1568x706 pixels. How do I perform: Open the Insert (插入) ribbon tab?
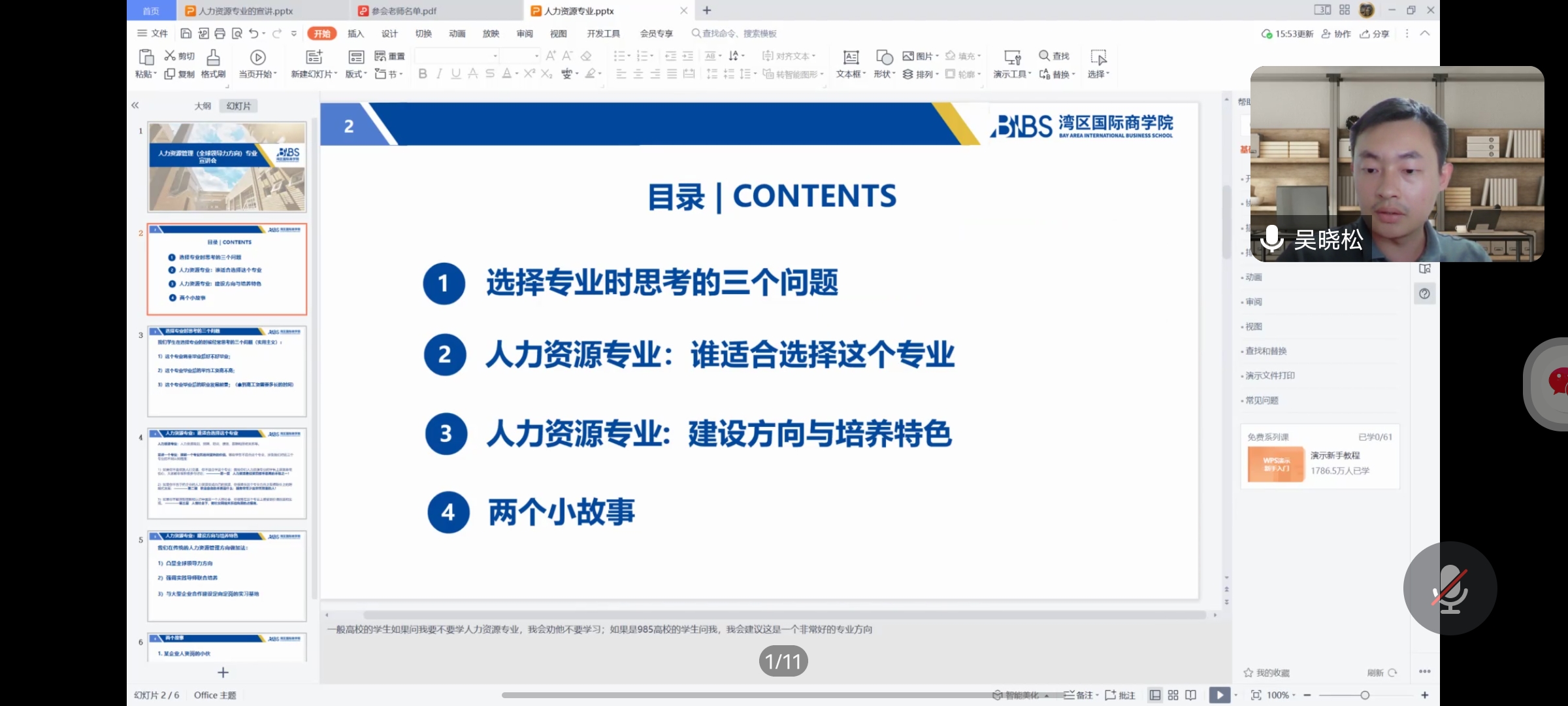pyautogui.click(x=355, y=33)
